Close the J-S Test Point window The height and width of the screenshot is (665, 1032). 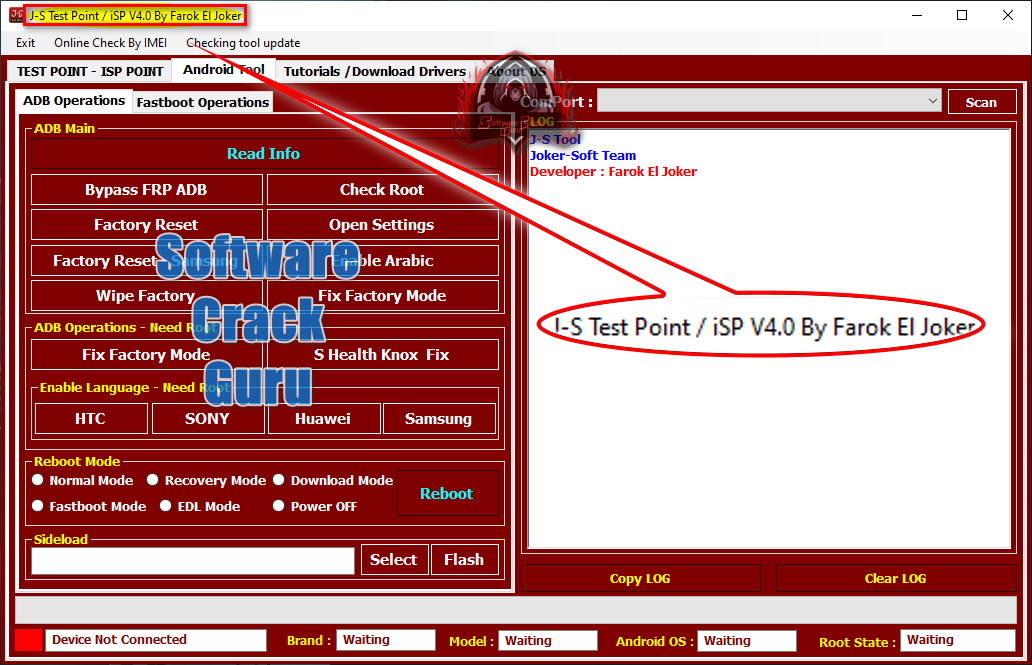(x=1008, y=15)
